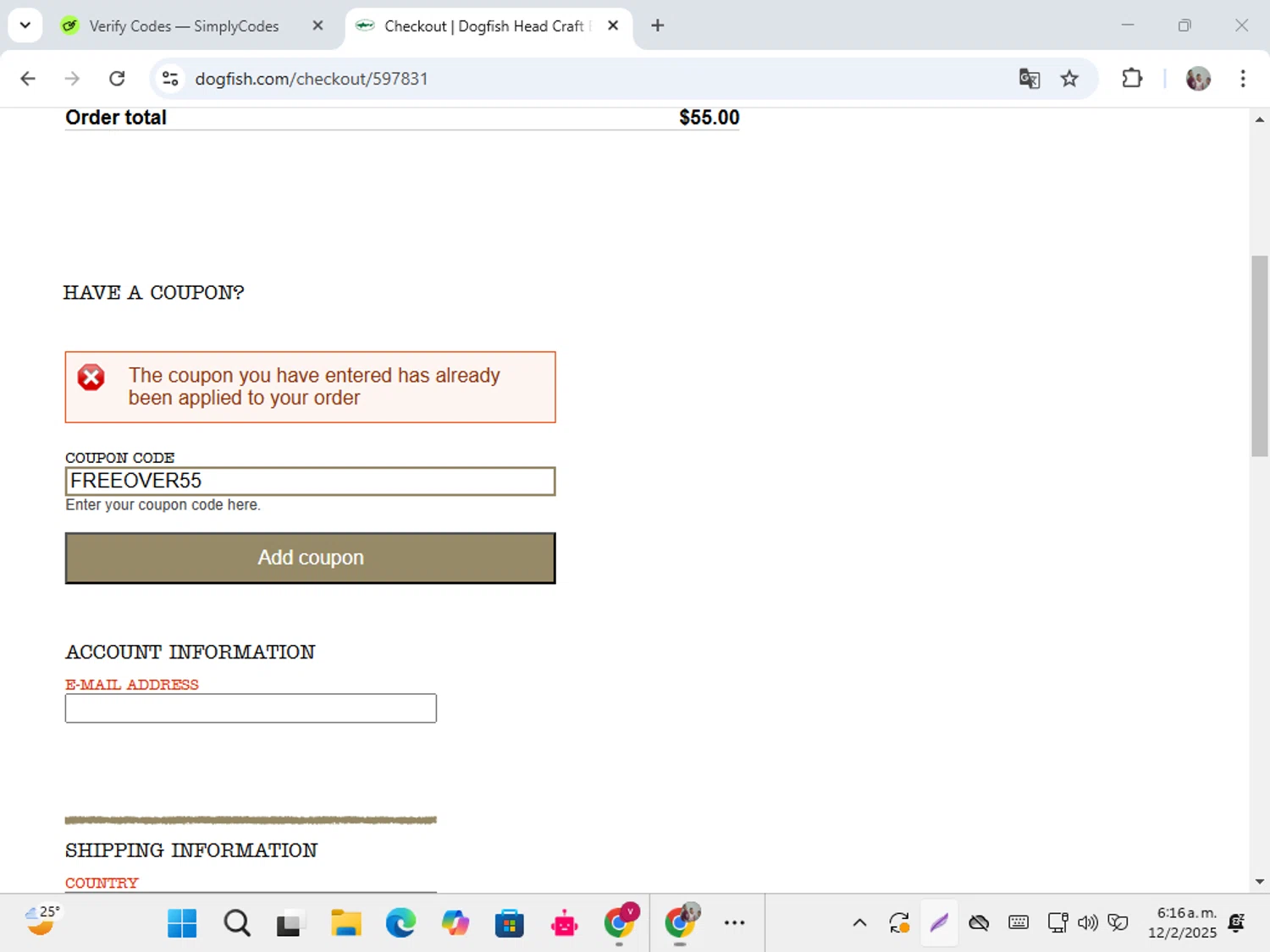Bookmark this page with the star icon
The height and width of the screenshot is (952, 1270).
tap(1069, 79)
